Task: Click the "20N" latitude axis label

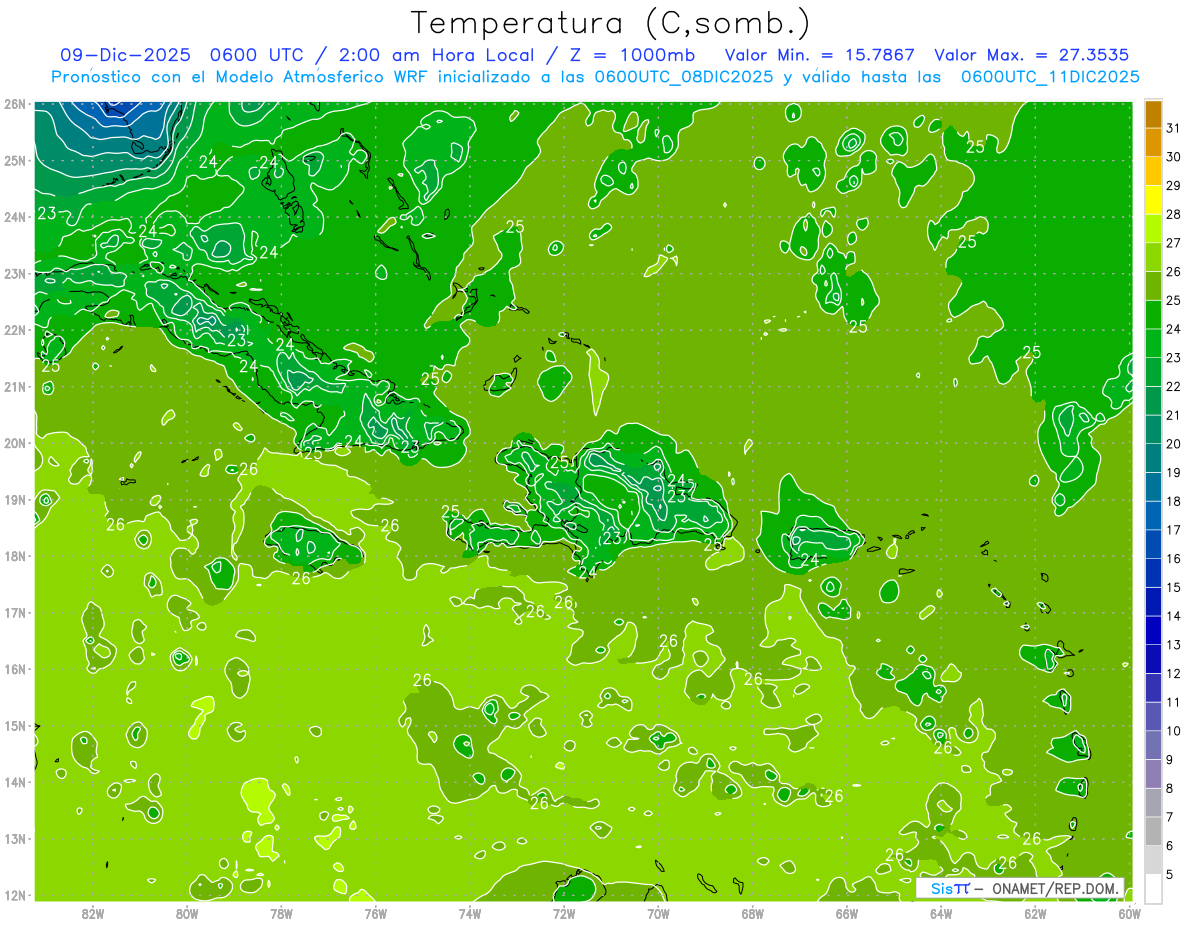Action: tap(15, 443)
